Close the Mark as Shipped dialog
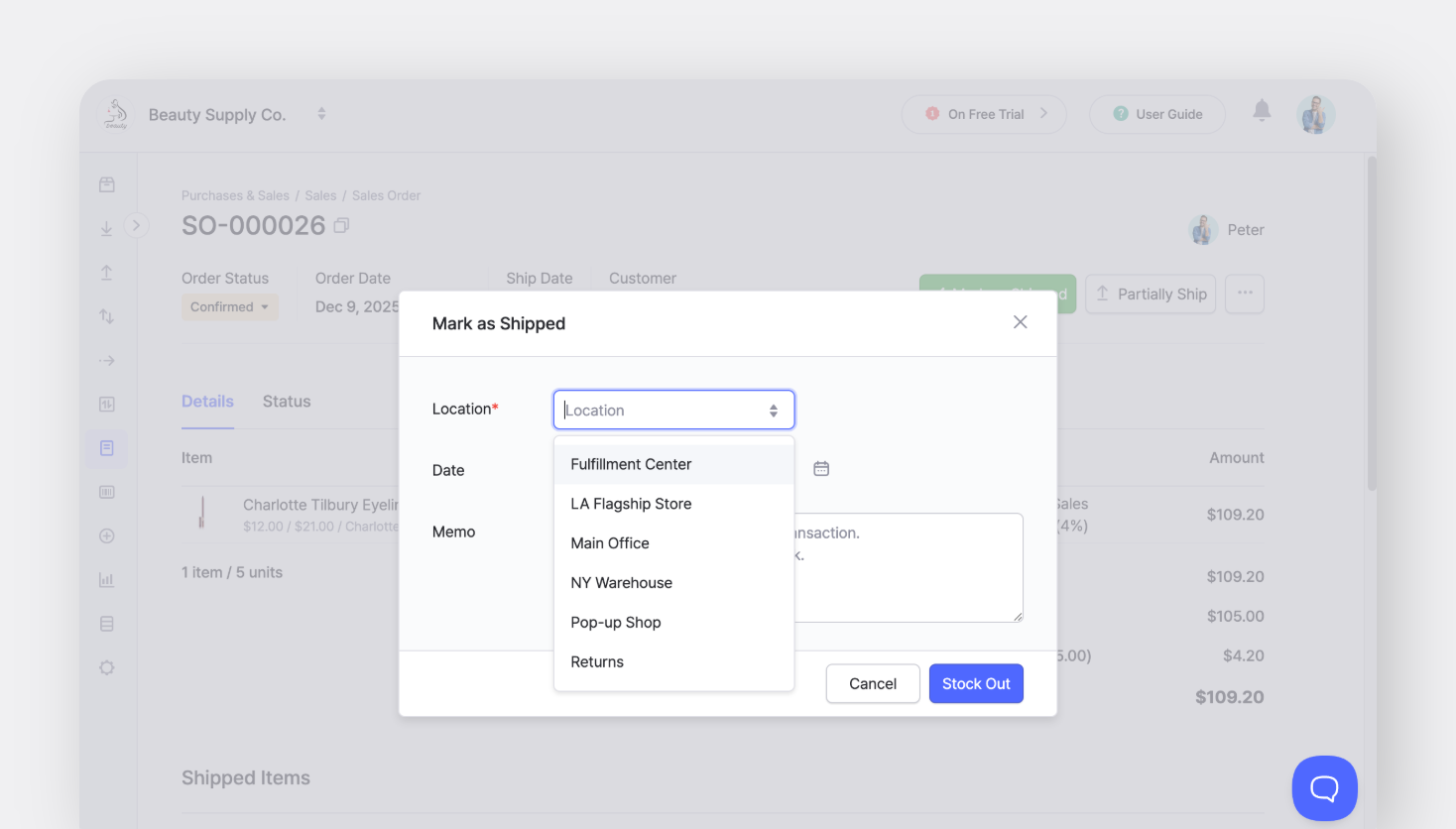1456x829 pixels. click(1020, 322)
